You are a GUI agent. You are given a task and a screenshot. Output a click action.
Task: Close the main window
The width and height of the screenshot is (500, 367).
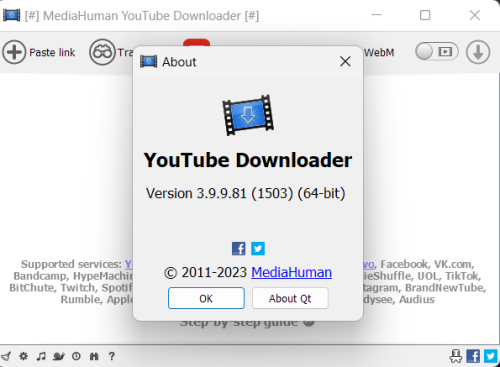(x=475, y=15)
